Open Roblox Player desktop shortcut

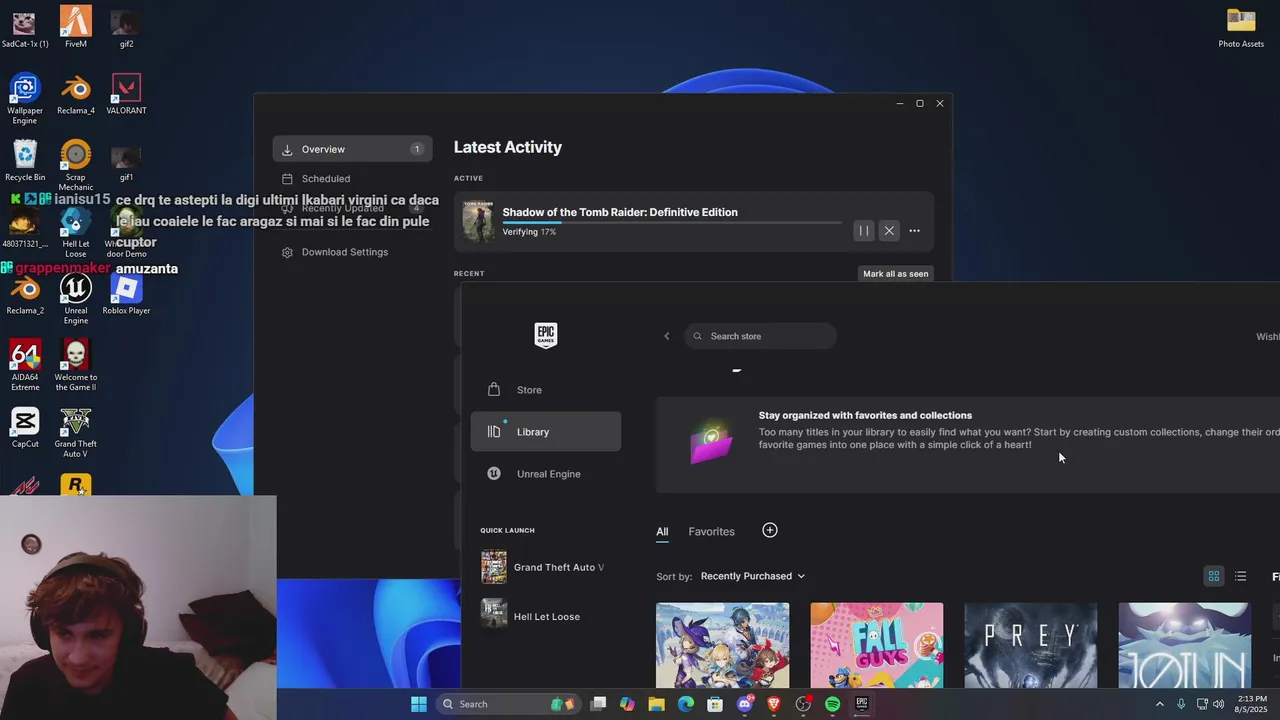click(126, 294)
